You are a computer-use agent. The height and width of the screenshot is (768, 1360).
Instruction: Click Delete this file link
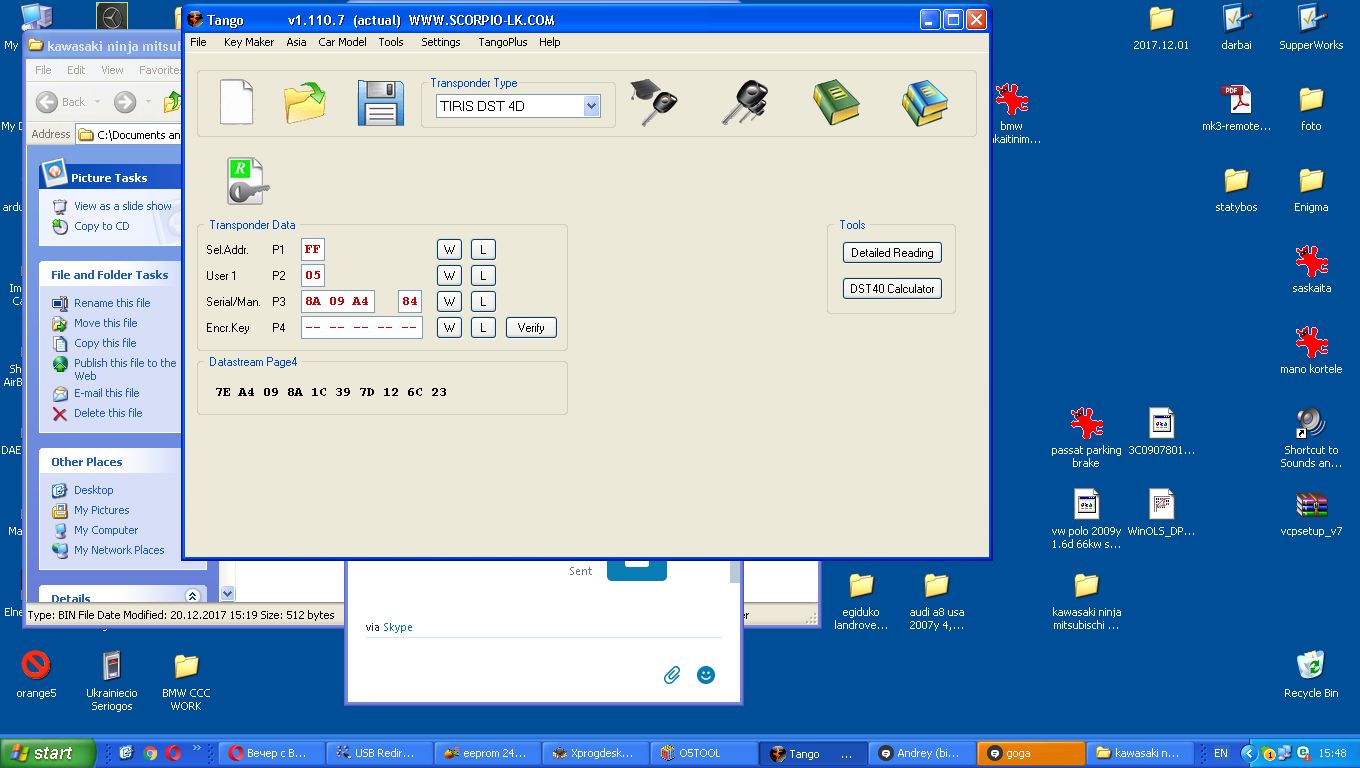(x=108, y=413)
